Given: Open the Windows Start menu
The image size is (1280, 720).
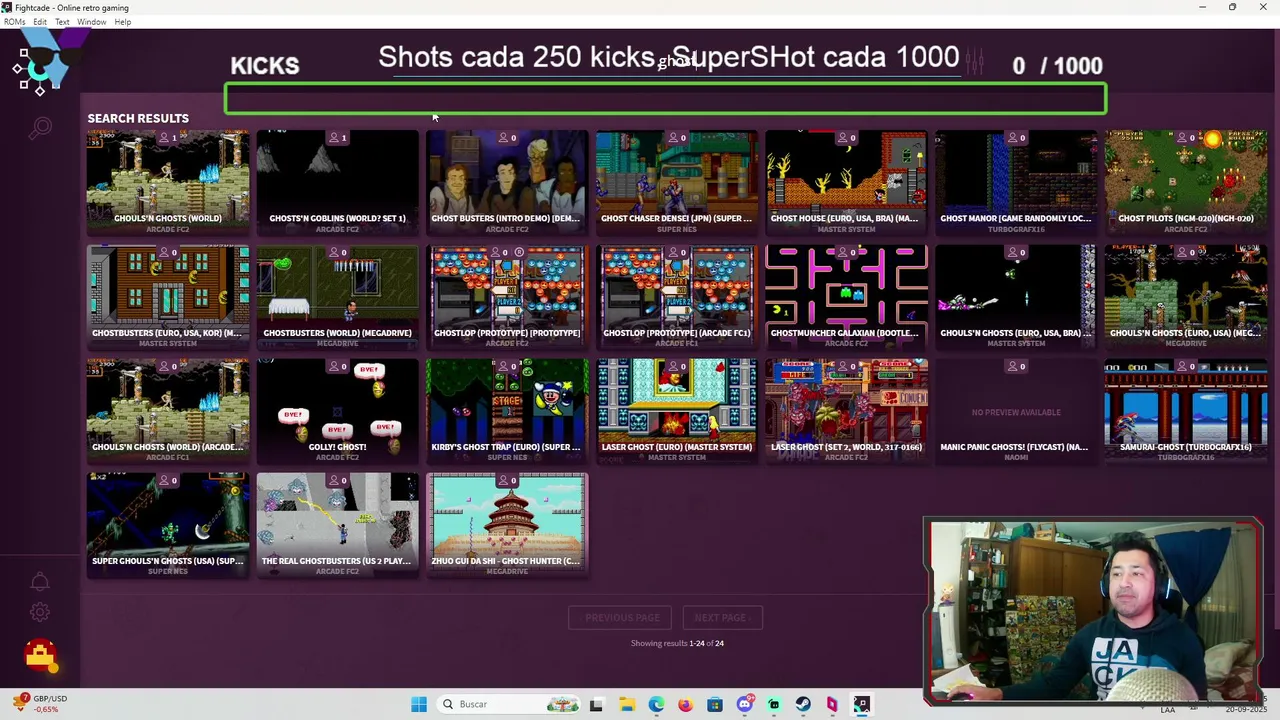Looking at the screenshot, I should [419, 704].
